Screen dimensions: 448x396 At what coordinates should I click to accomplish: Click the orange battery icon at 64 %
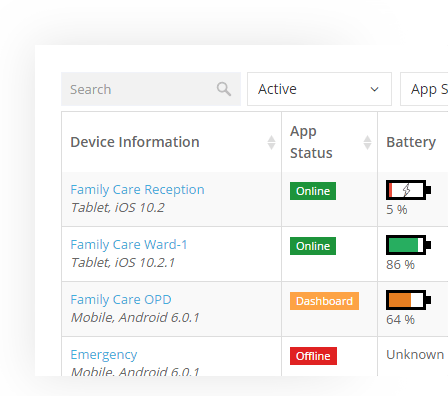pyautogui.click(x=408, y=300)
